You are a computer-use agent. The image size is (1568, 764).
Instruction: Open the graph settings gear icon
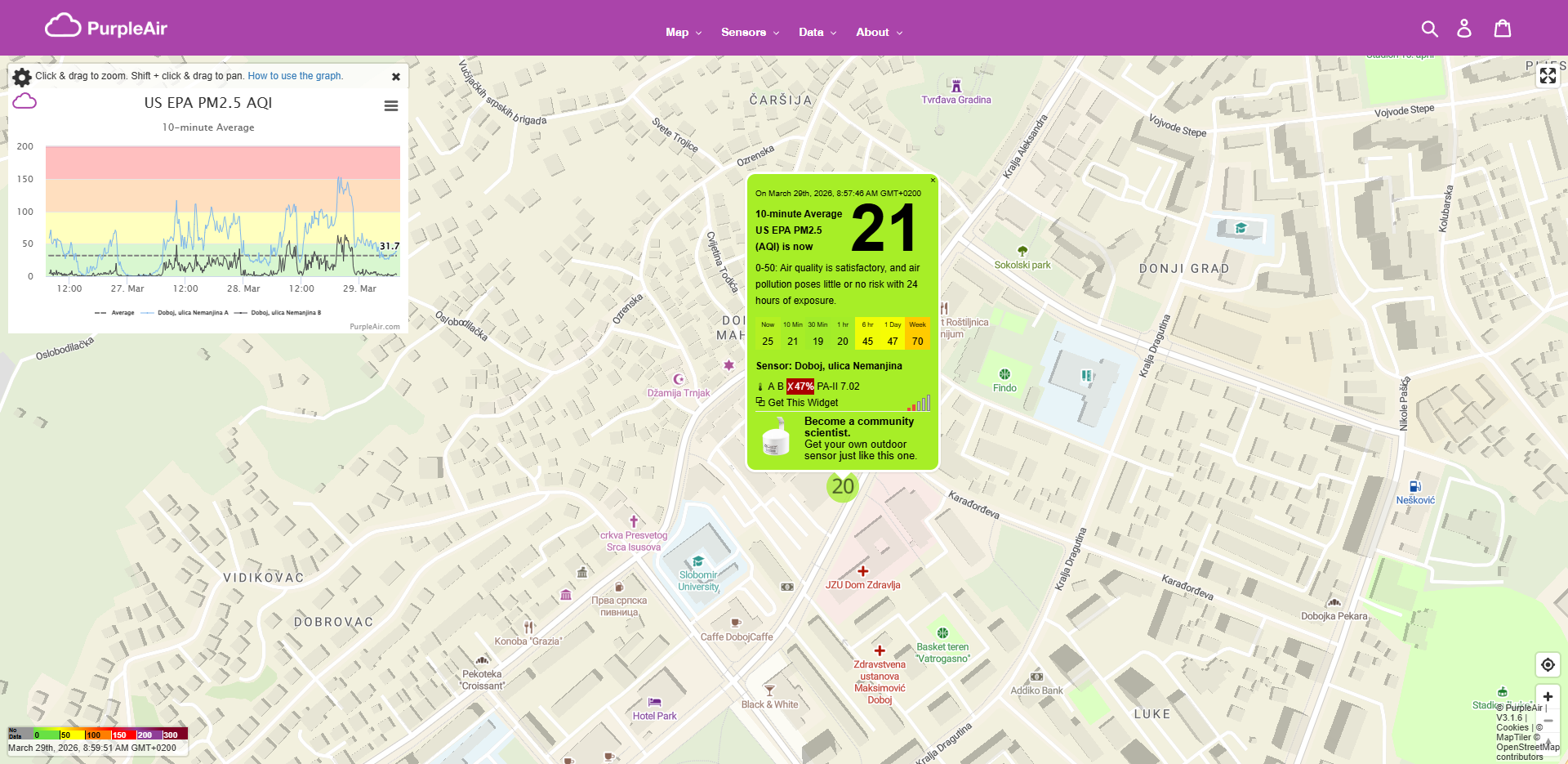(21, 76)
